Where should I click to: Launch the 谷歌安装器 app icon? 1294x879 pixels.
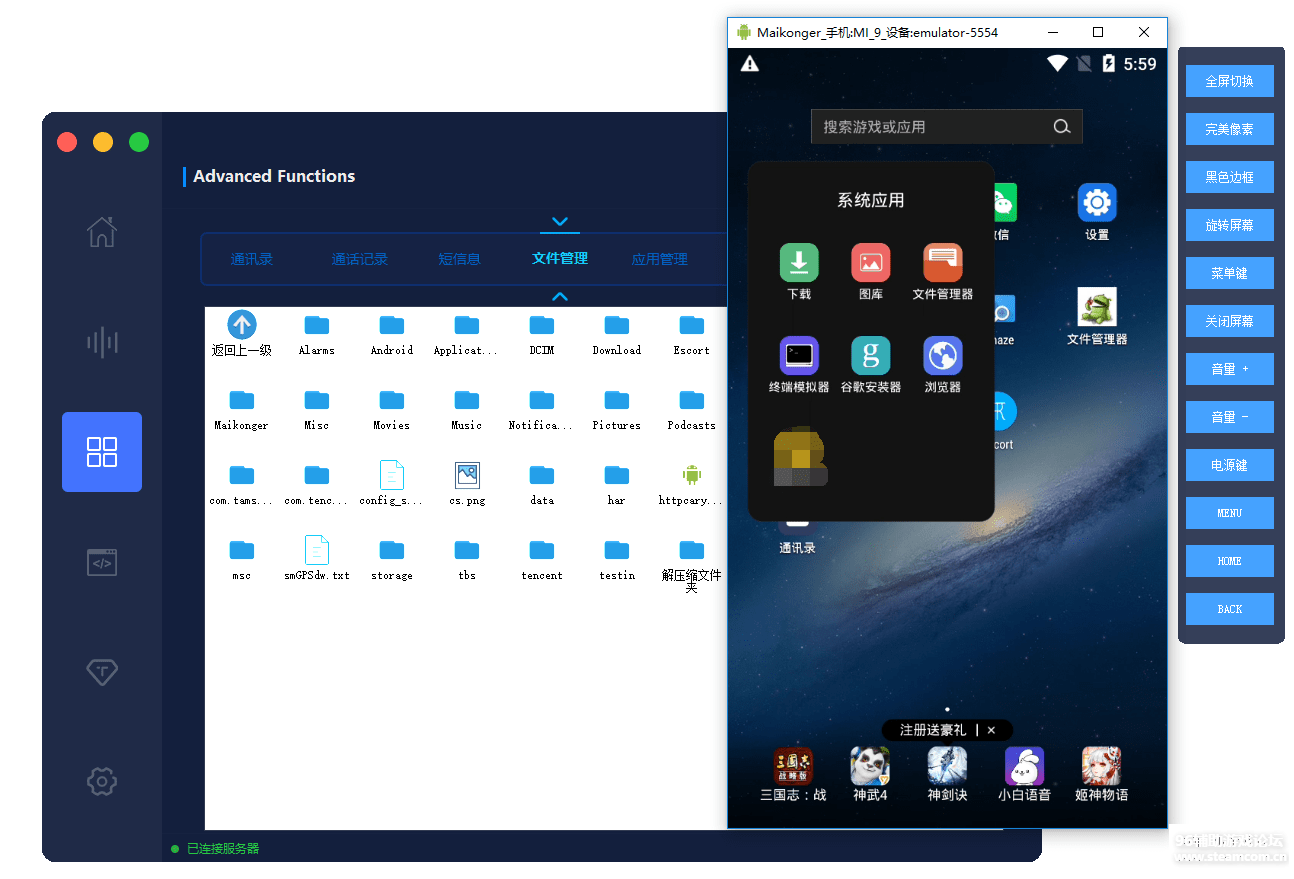click(870, 357)
